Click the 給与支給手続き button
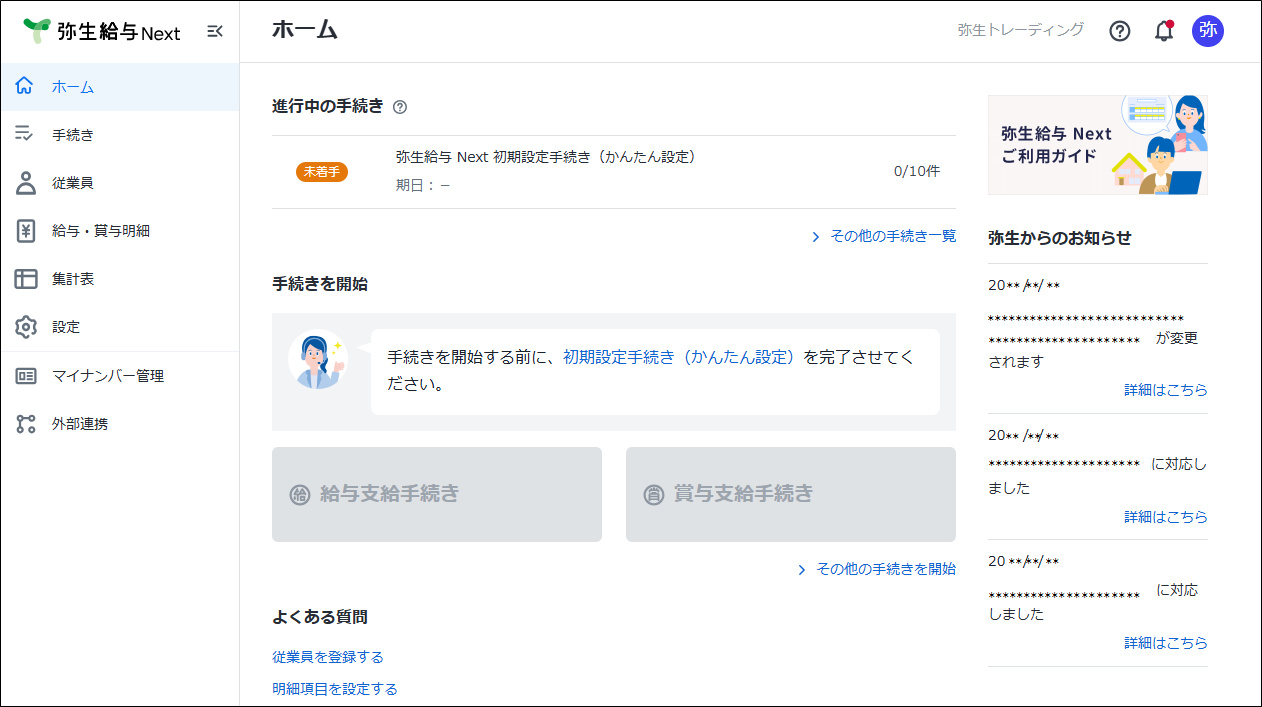Viewport: 1262px width, 707px height. 437,494
